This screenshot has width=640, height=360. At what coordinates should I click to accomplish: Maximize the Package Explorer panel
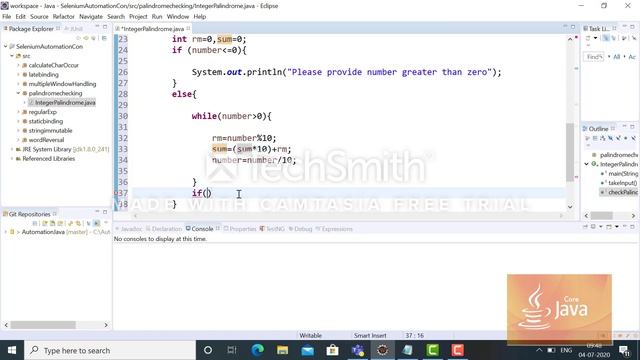[105, 27]
